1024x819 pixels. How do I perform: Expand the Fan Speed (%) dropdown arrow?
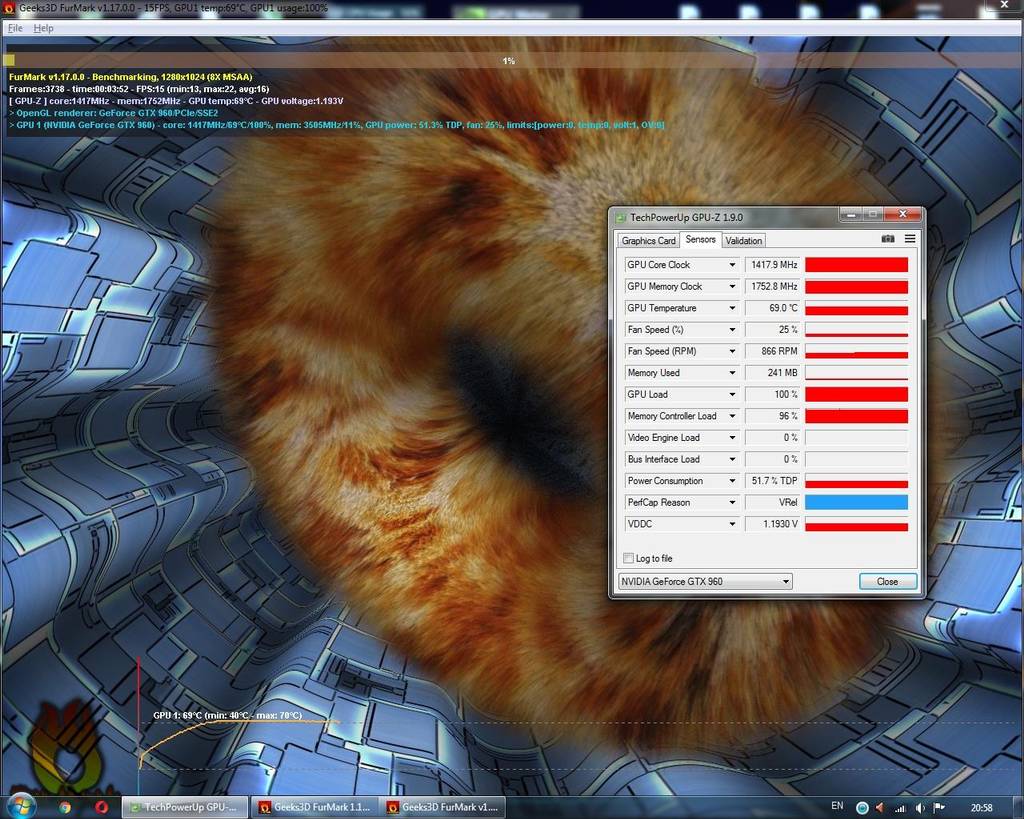(732, 329)
